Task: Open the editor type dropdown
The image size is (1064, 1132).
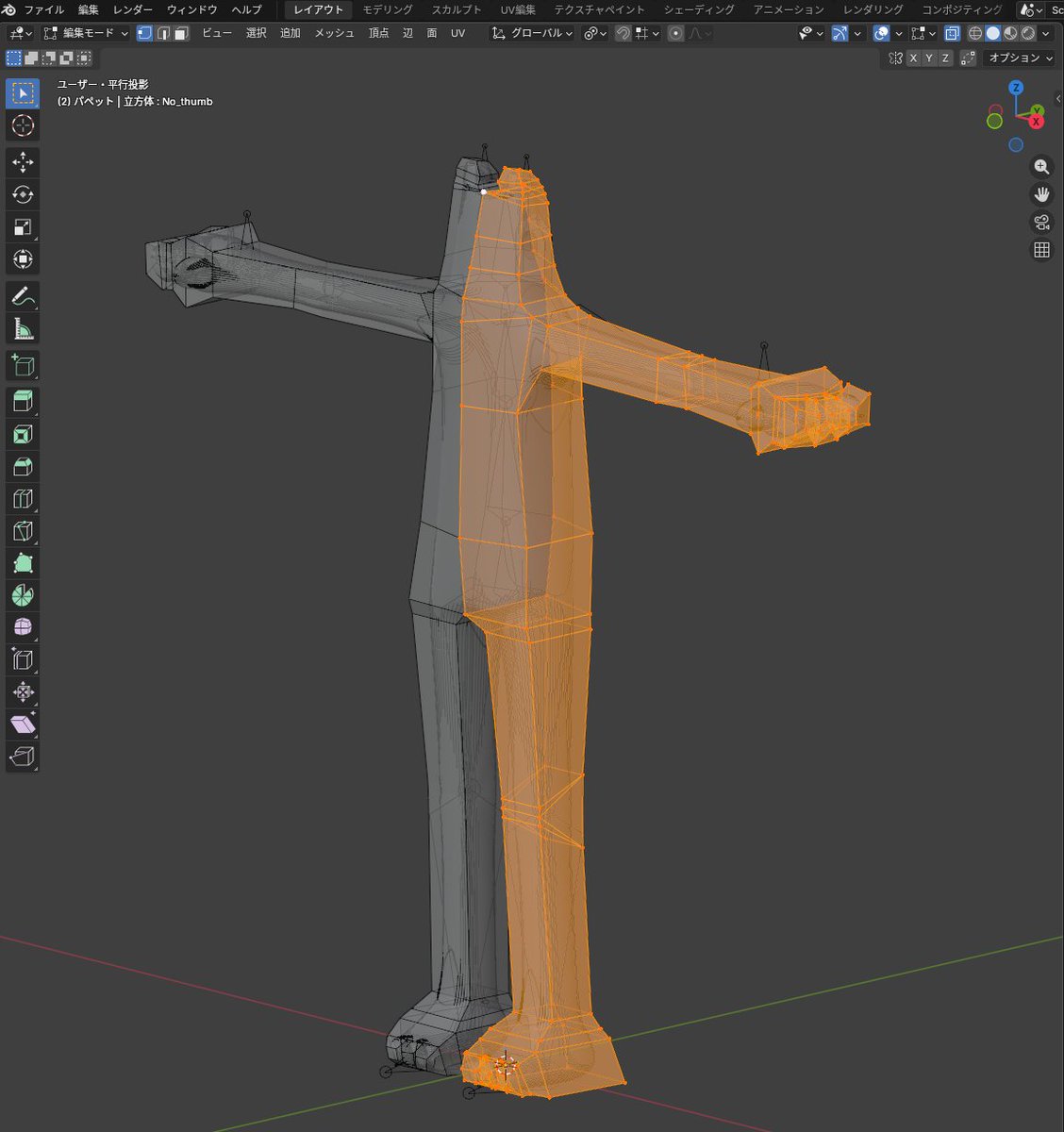Action: coord(21,33)
